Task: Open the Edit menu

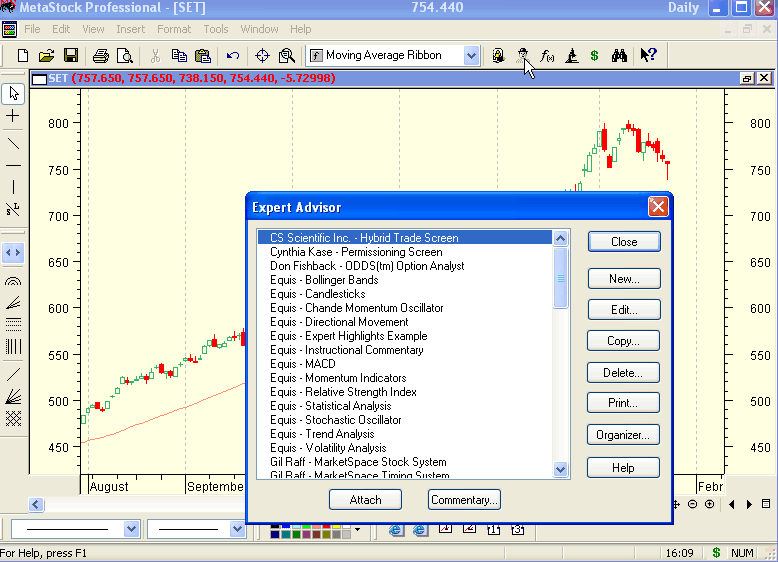Action: (x=61, y=29)
